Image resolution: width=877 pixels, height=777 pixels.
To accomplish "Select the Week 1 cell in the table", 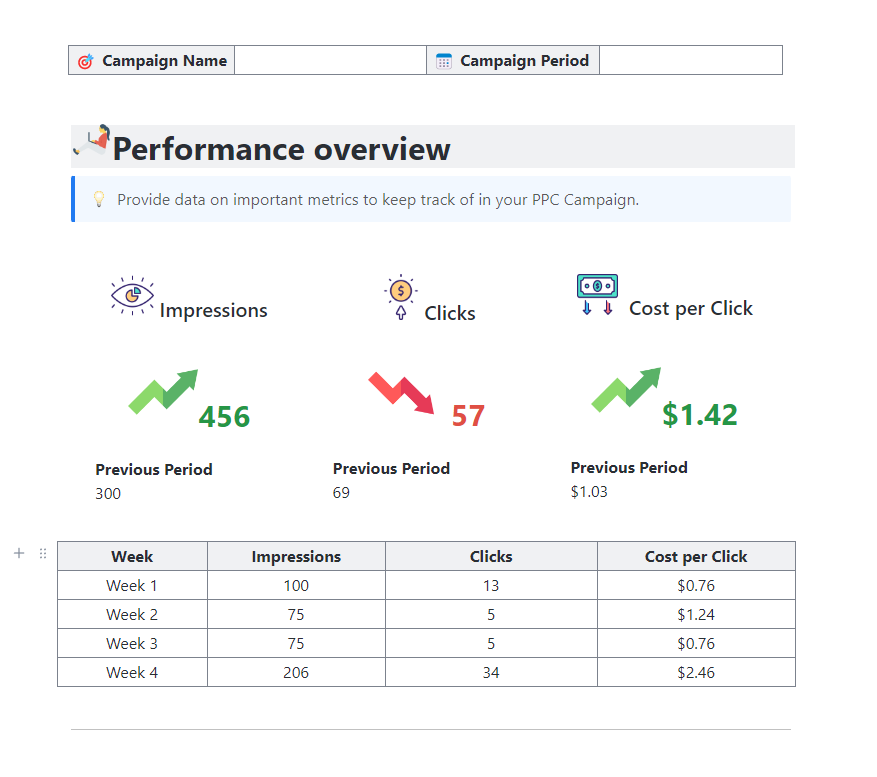I will pyautogui.click(x=132, y=585).
